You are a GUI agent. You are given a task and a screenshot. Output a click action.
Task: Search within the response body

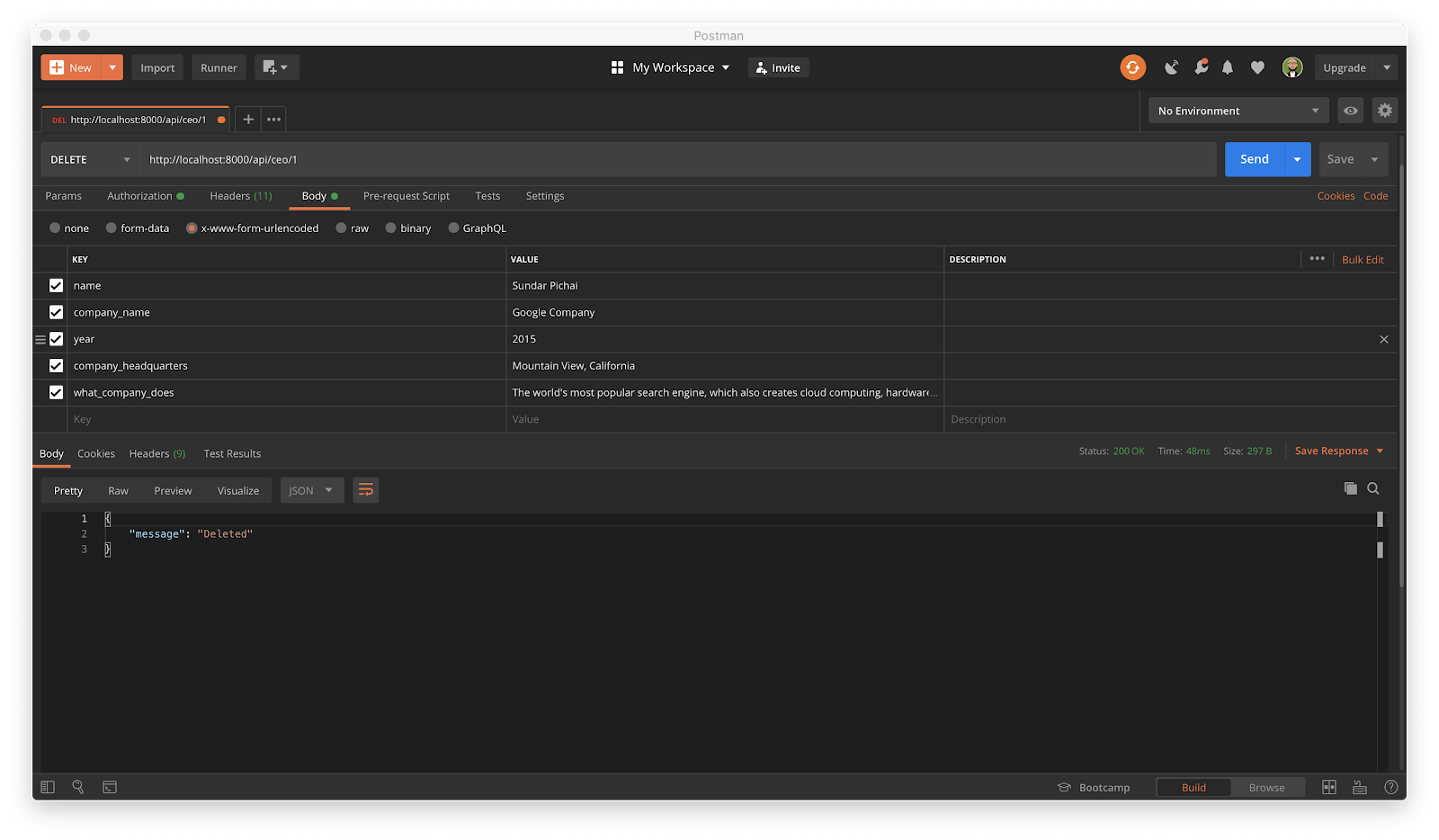pos(1373,488)
